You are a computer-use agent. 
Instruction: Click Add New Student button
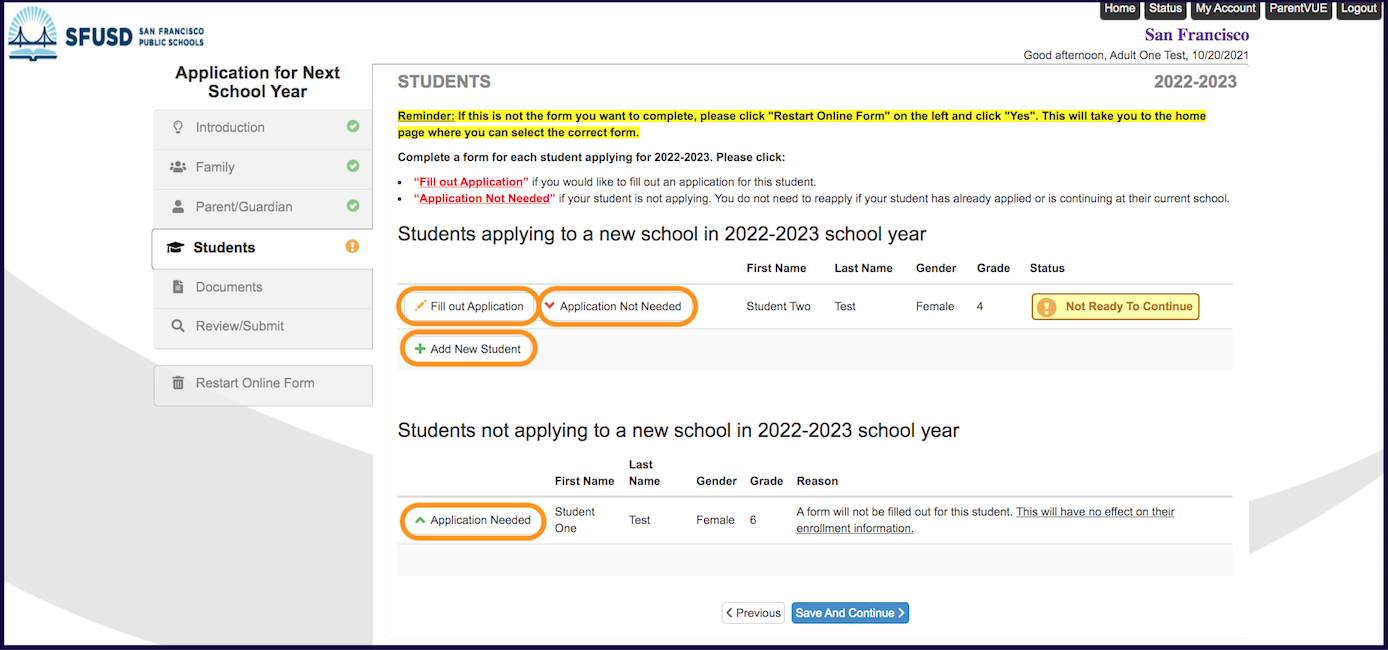coord(468,349)
